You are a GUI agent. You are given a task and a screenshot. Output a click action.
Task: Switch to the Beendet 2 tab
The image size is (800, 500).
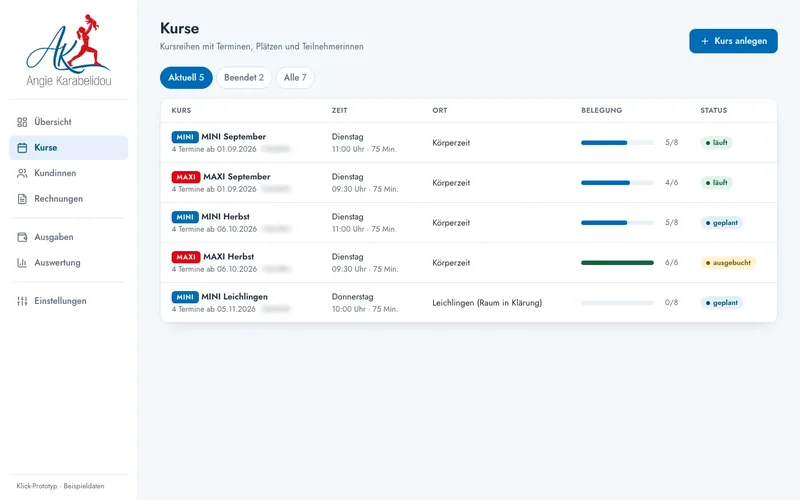pyautogui.click(x=244, y=78)
